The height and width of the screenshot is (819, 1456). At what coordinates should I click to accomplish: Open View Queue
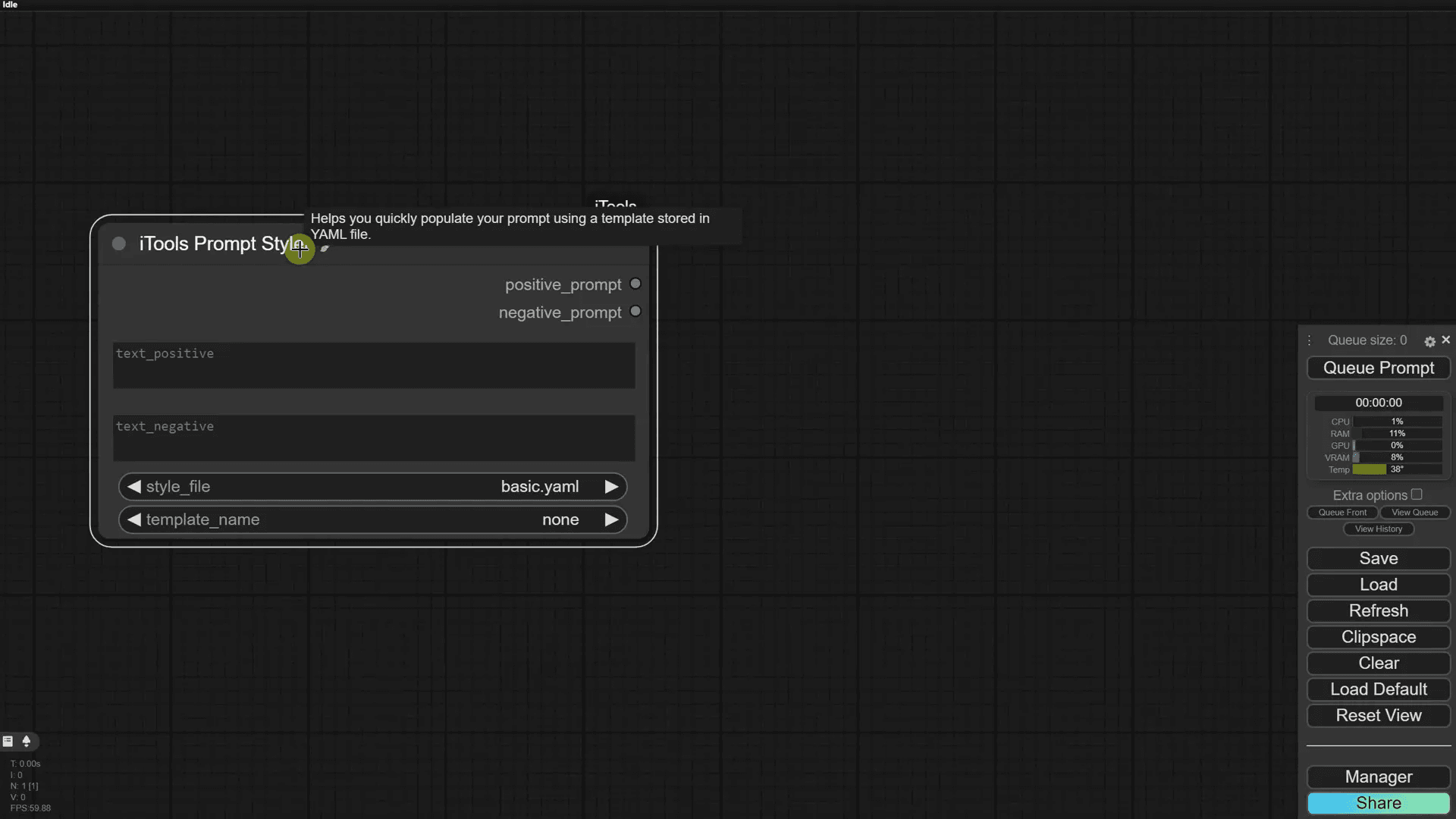pyautogui.click(x=1414, y=513)
